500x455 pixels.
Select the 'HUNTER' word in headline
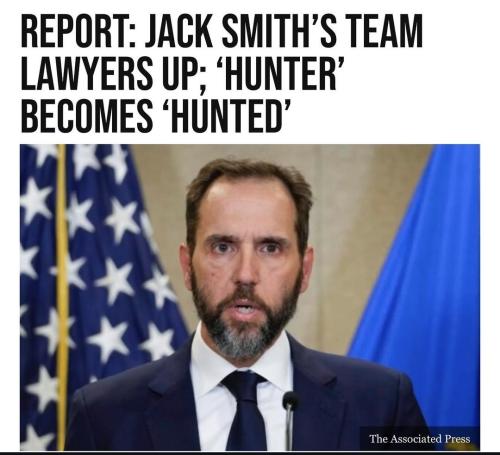(x=279, y=74)
